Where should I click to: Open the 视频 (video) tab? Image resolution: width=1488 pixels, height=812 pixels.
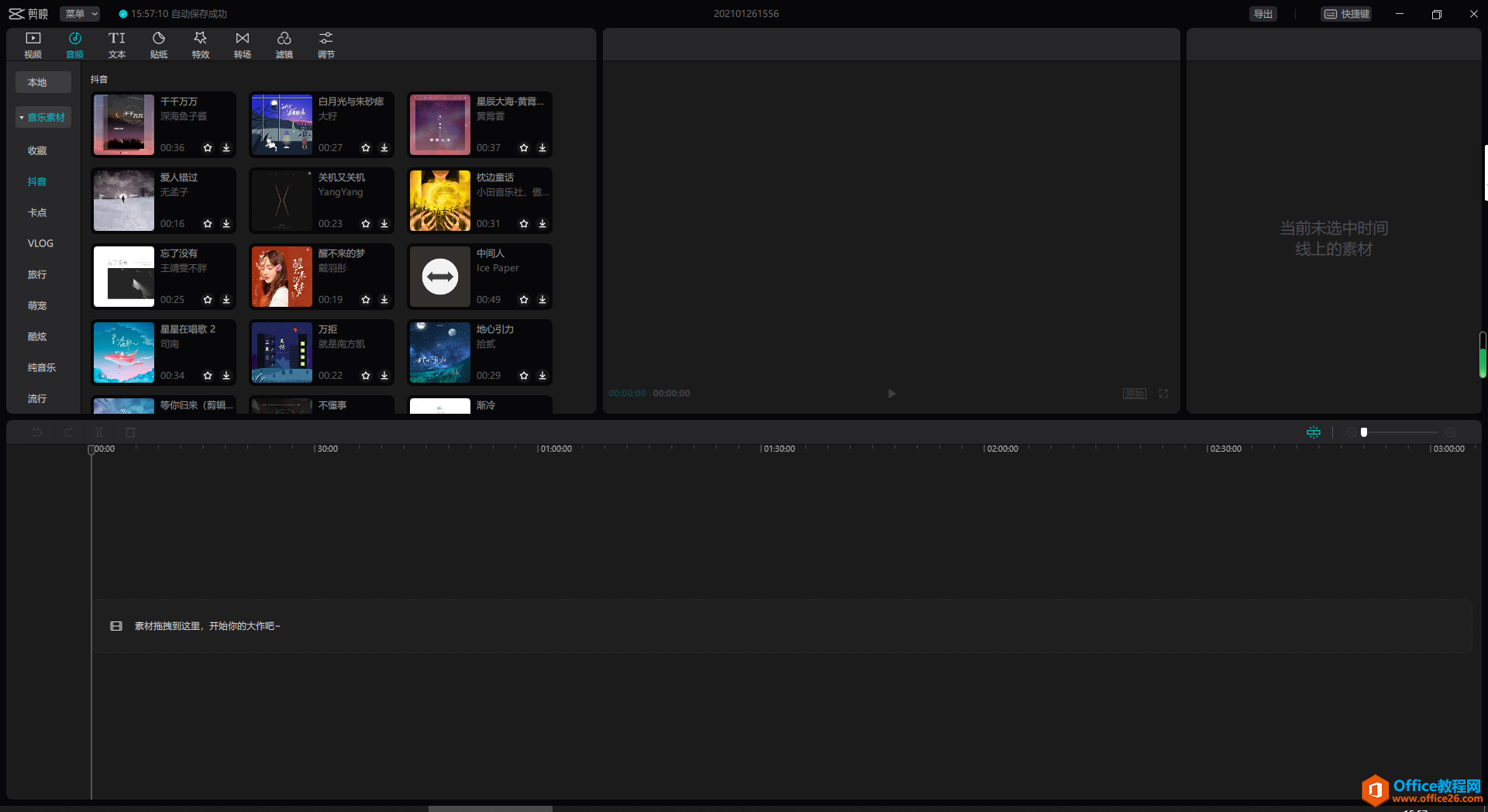[33, 45]
